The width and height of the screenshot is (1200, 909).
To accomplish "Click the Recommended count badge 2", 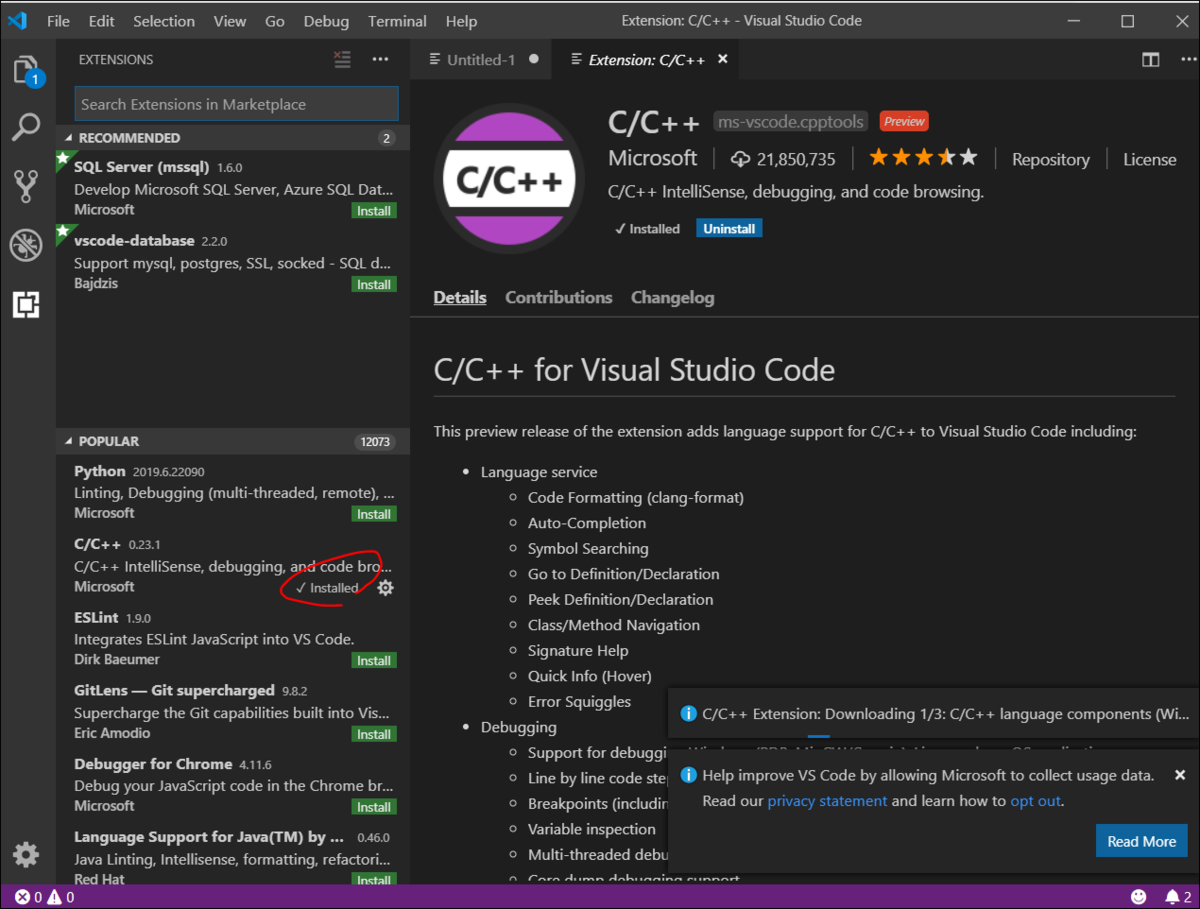I will 387,138.
